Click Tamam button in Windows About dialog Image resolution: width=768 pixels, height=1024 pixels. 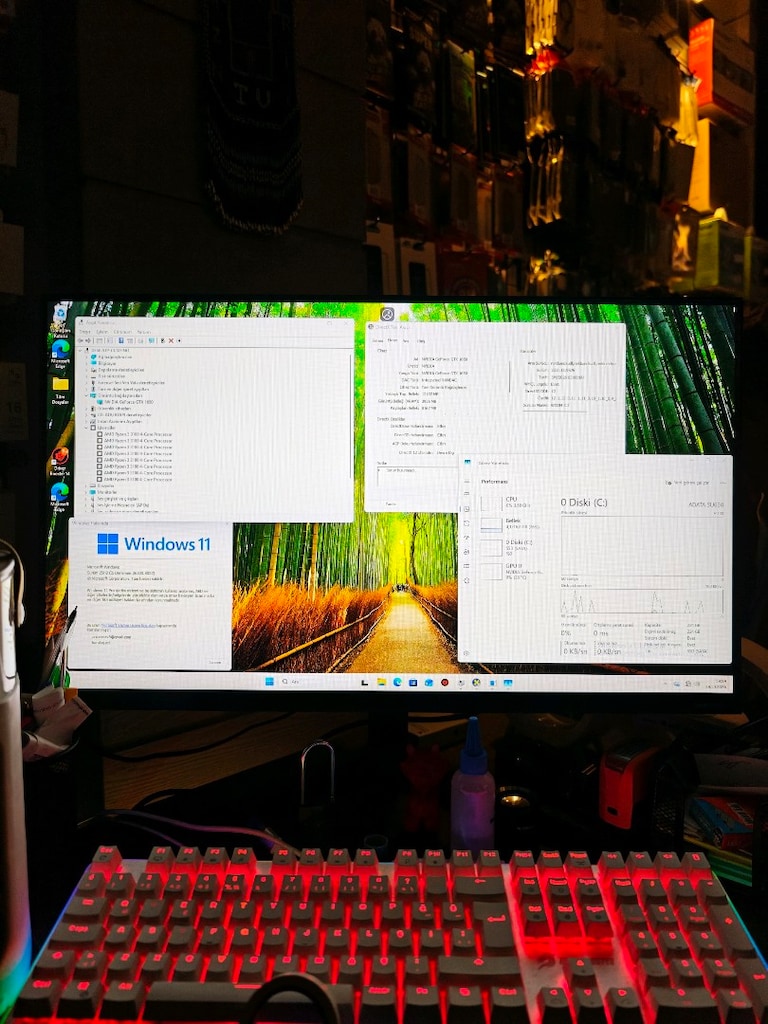point(216,662)
